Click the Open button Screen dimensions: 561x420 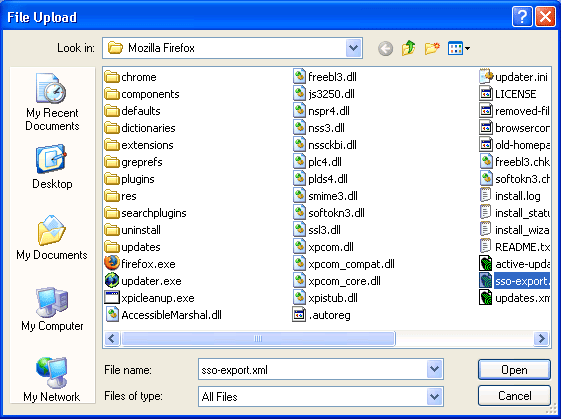click(x=514, y=370)
